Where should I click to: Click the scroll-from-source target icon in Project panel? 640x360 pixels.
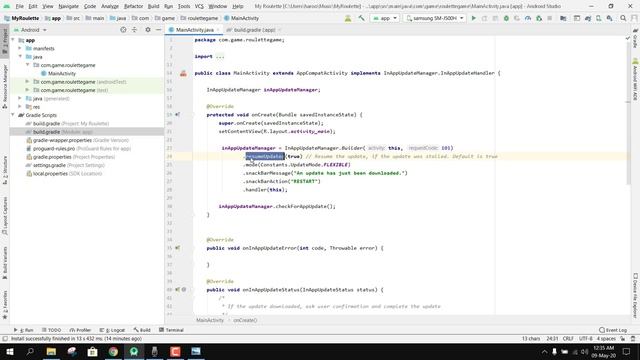coord(123,30)
